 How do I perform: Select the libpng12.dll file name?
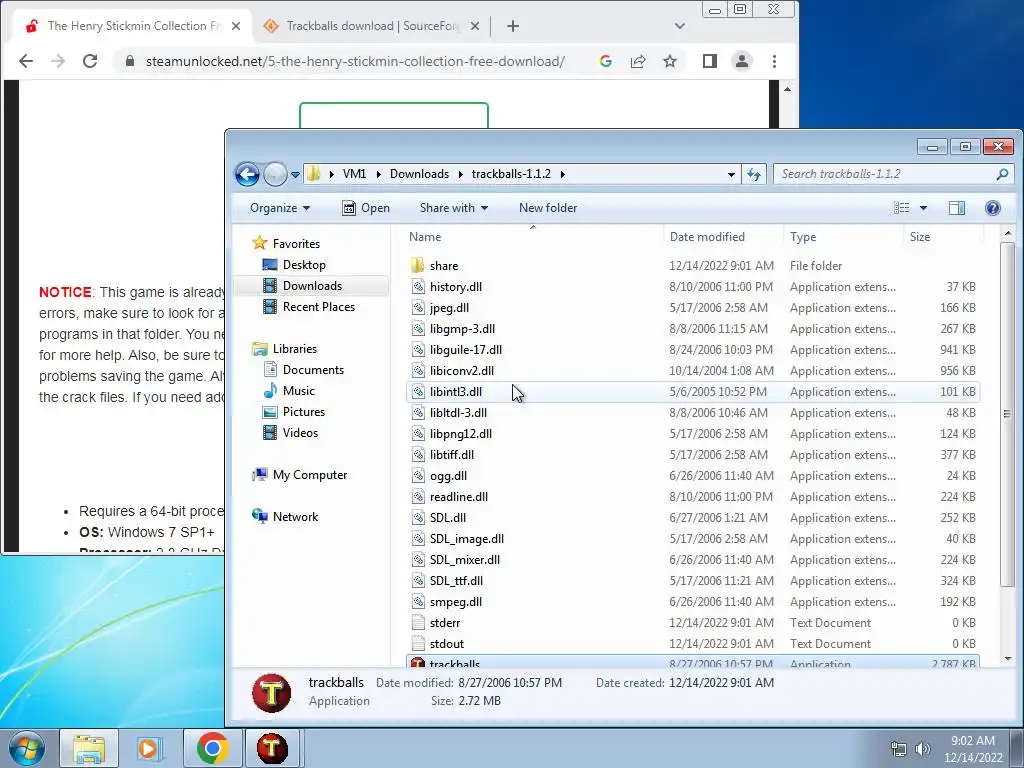pos(460,434)
